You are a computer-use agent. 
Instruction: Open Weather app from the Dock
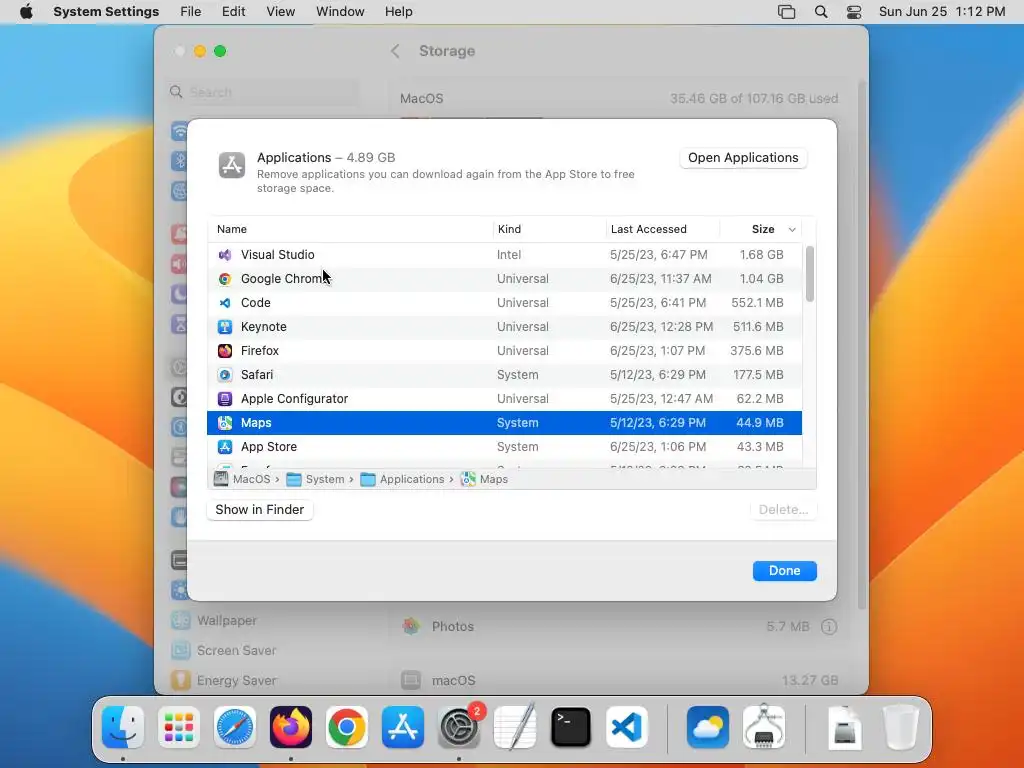(708, 727)
